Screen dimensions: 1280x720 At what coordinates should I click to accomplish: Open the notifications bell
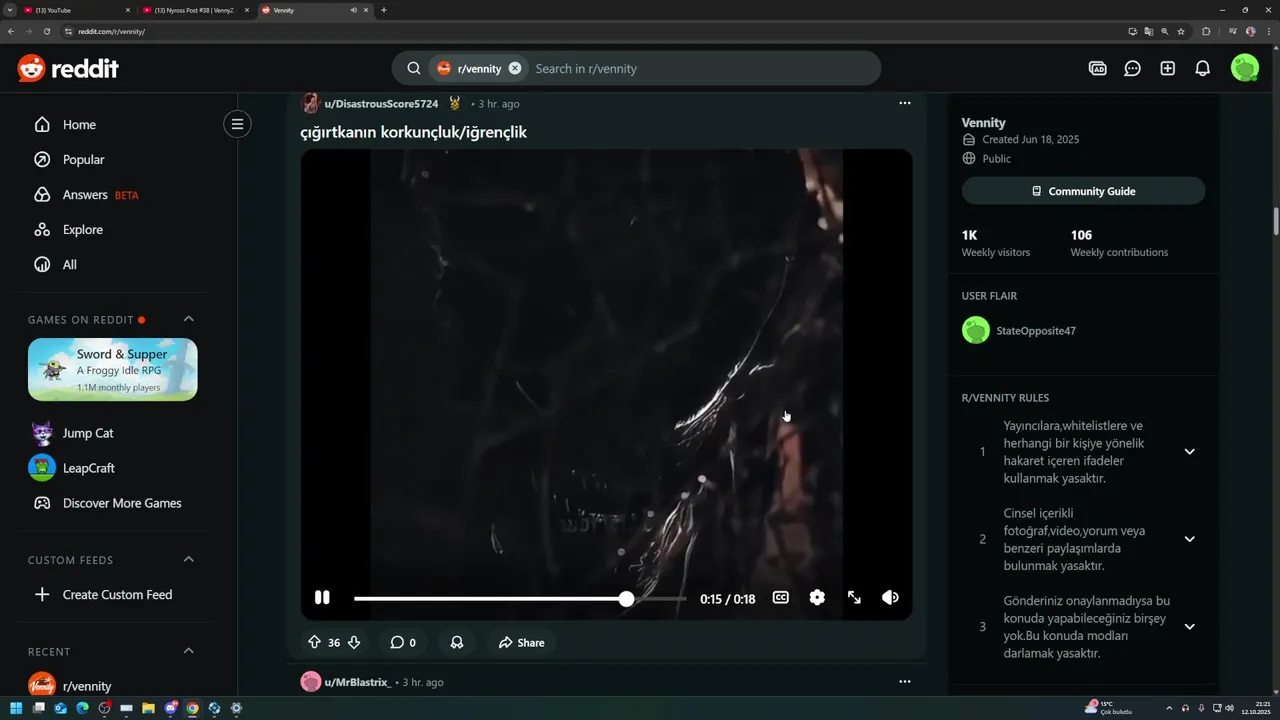pos(1203,68)
